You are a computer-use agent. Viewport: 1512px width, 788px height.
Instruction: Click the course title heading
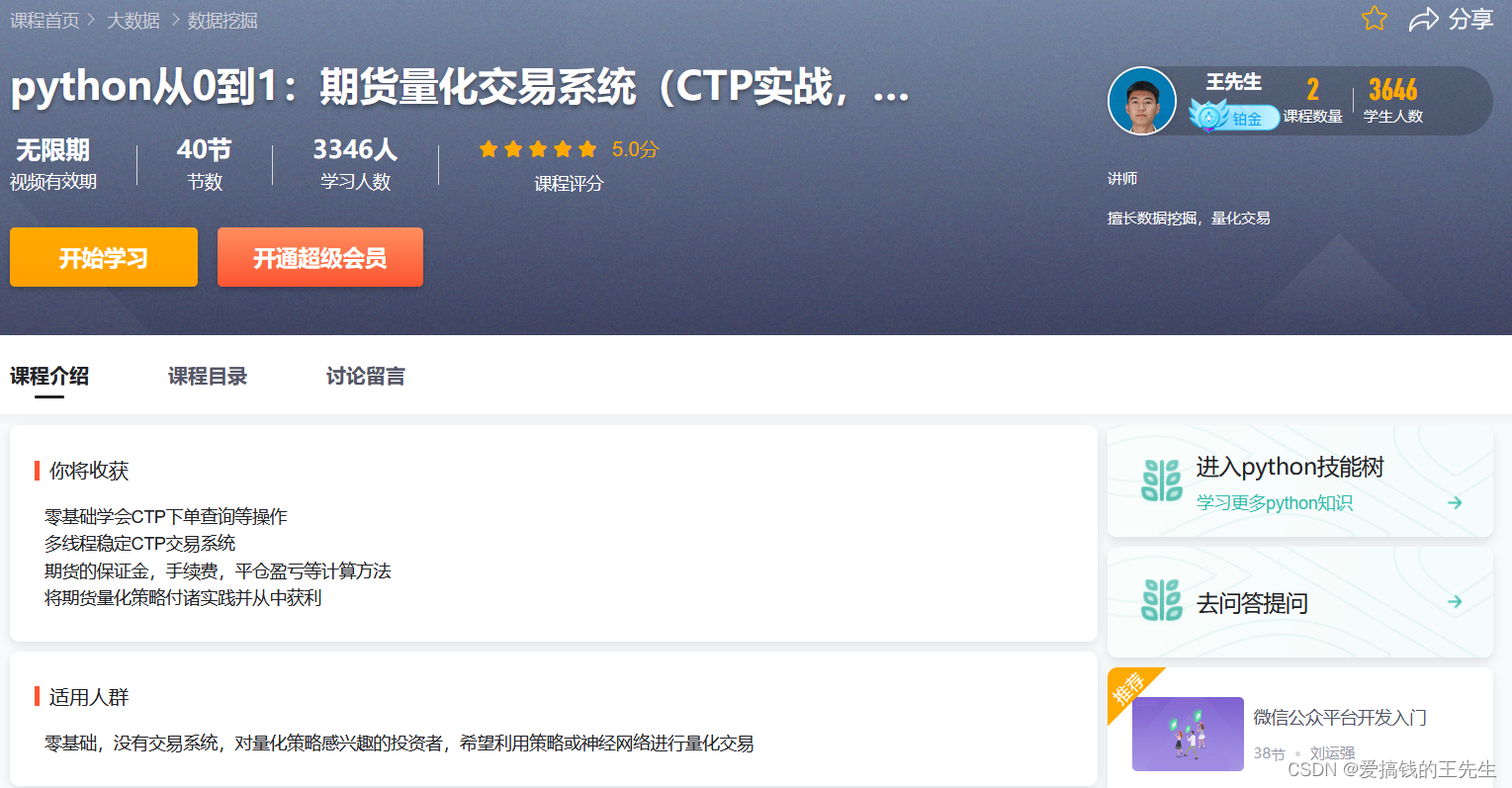460,87
